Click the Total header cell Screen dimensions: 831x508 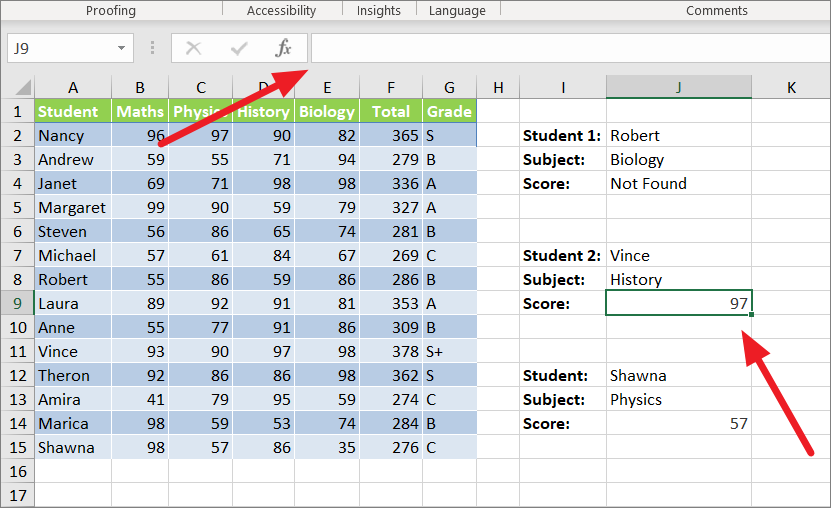(391, 111)
